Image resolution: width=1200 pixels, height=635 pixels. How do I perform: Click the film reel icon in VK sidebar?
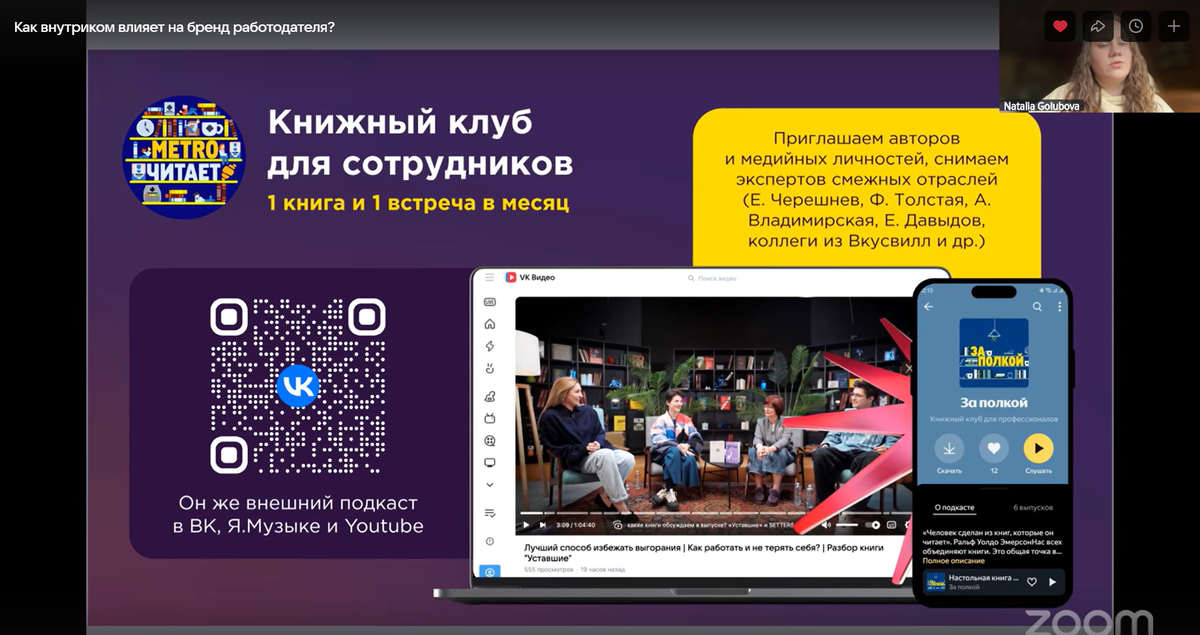point(490,440)
